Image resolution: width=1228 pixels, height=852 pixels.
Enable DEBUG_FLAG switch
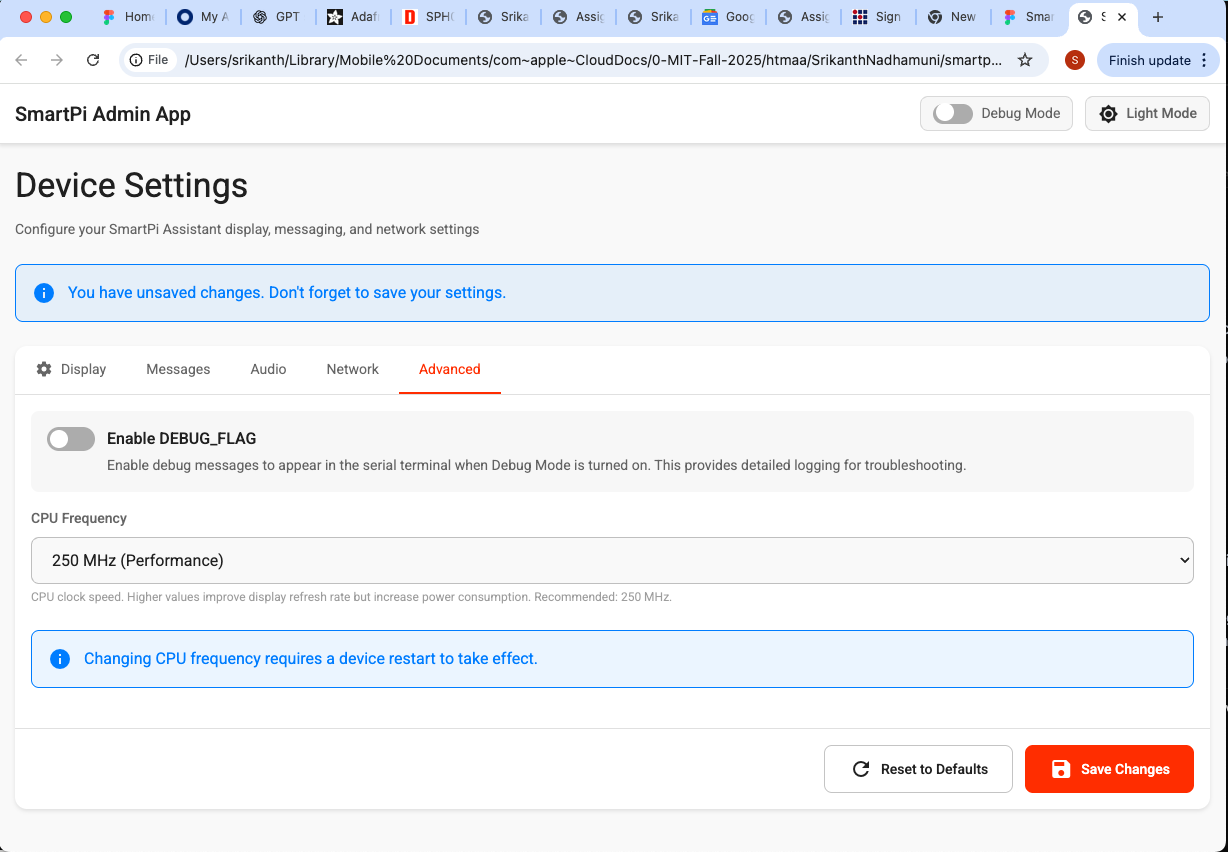pos(70,439)
